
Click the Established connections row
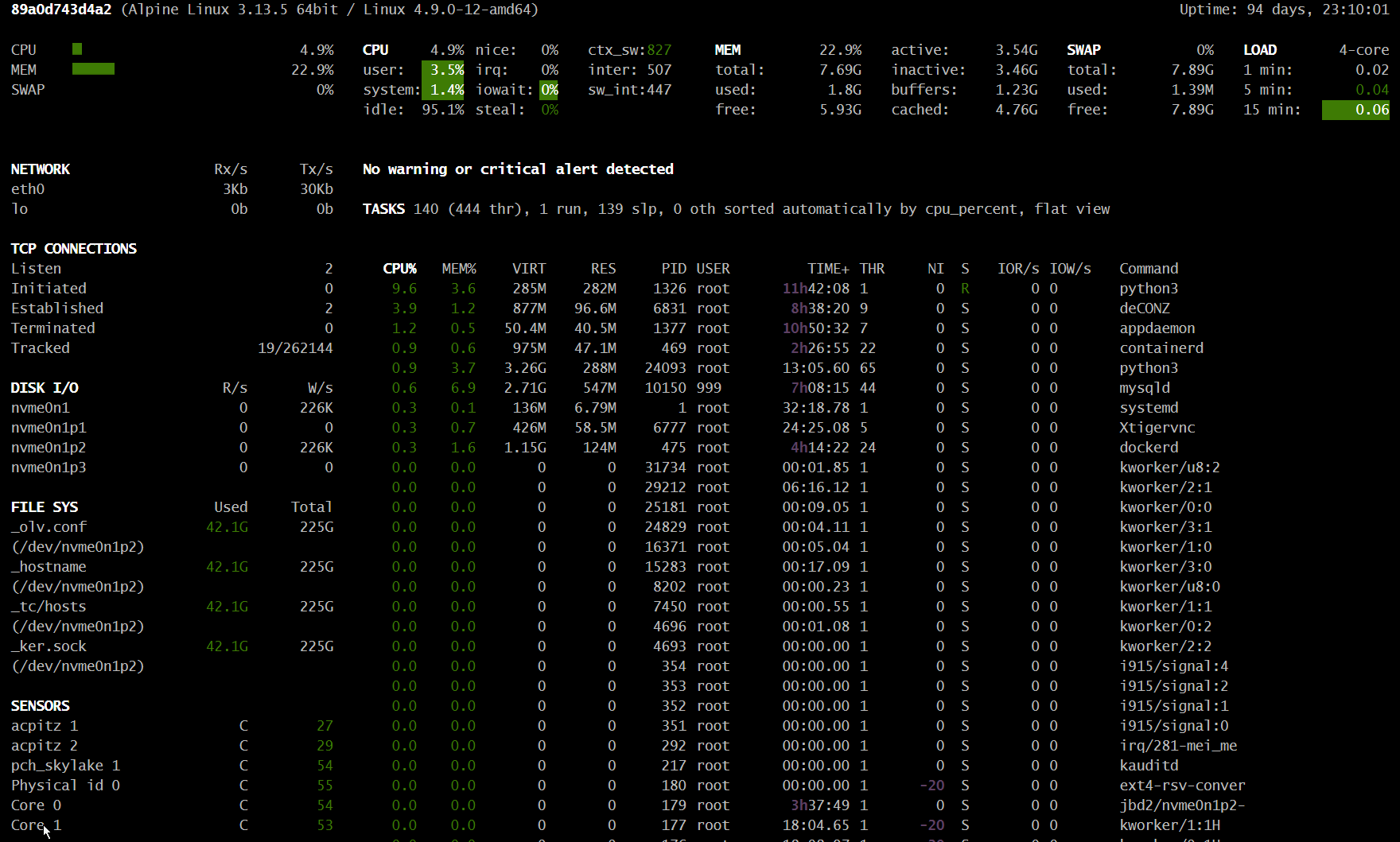pyautogui.click(x=172, y=308)
